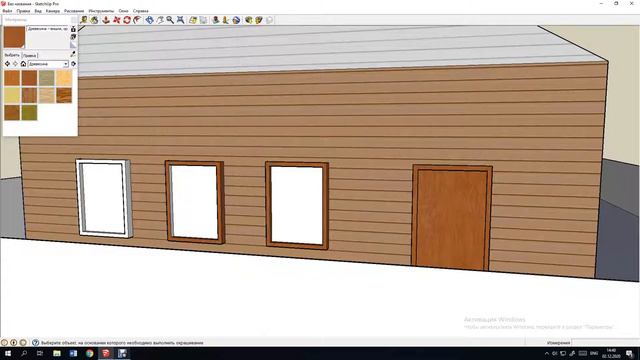Click the back arrow in materials browser

[7, 64]
